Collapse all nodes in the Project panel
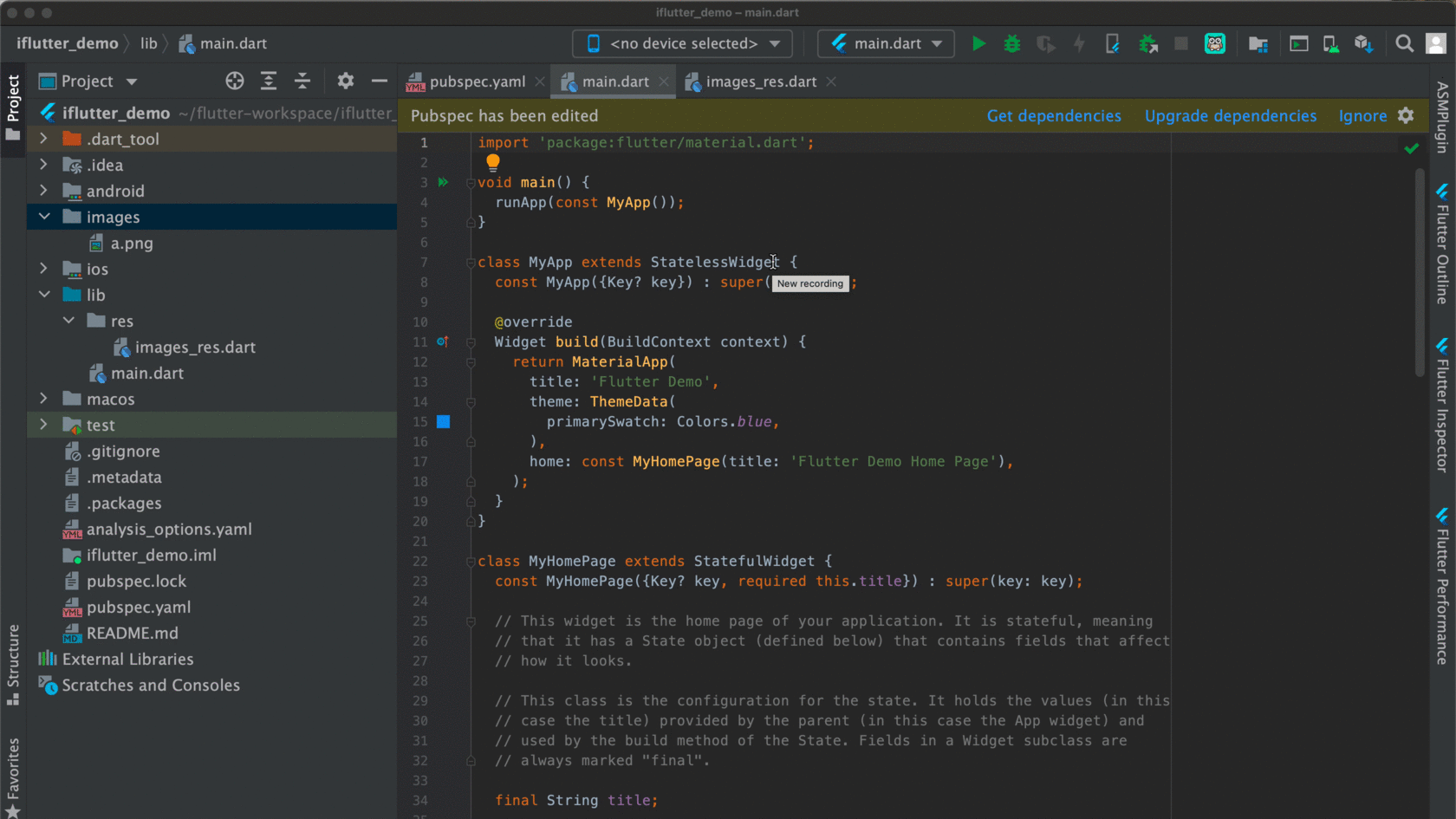 302,81
